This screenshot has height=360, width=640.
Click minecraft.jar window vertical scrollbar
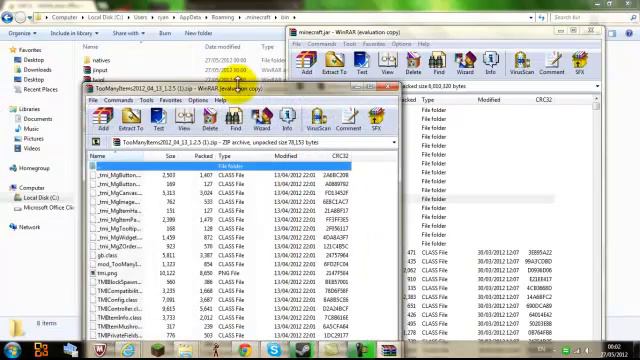pos(596,216)
